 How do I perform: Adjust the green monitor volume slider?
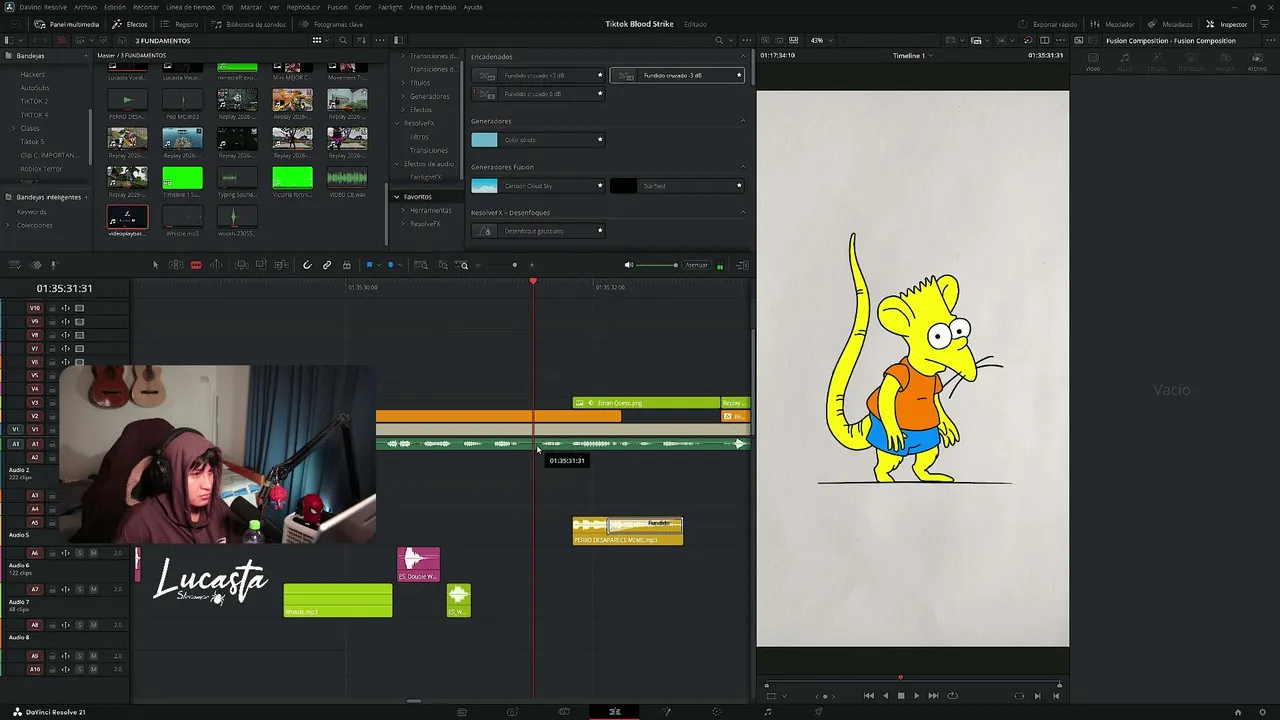pyautogui.click(x=657, y=265)
